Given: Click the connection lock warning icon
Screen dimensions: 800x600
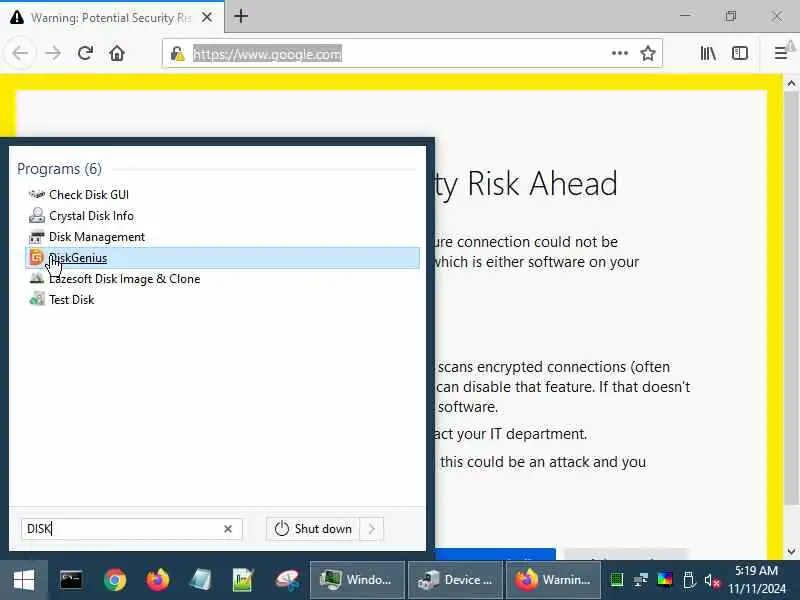Looking at the screenshot, I should (x=177, y=54).
